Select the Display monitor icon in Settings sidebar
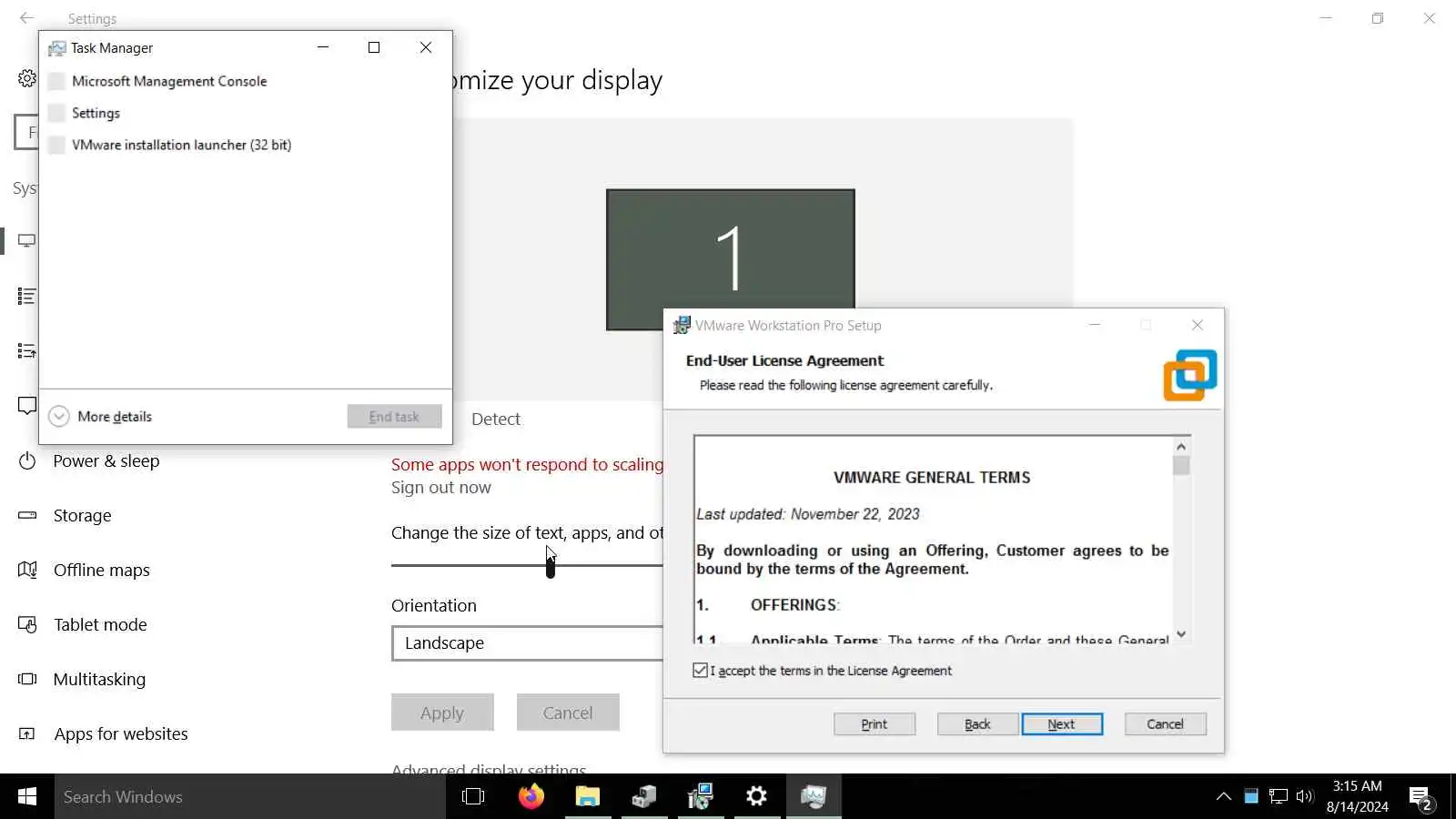 click(x=27, y=241)
